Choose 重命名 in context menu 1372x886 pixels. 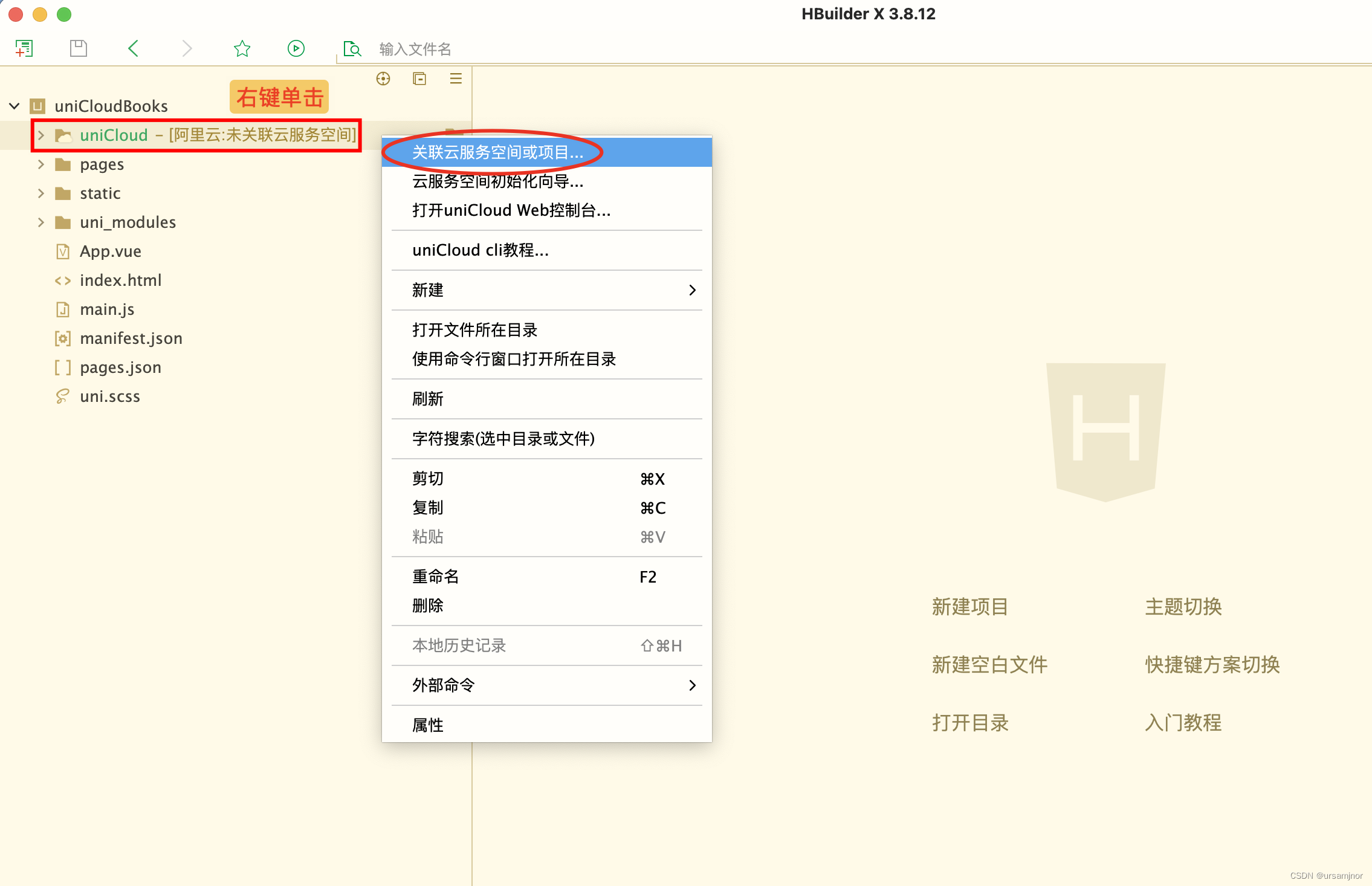click(547, 577)
